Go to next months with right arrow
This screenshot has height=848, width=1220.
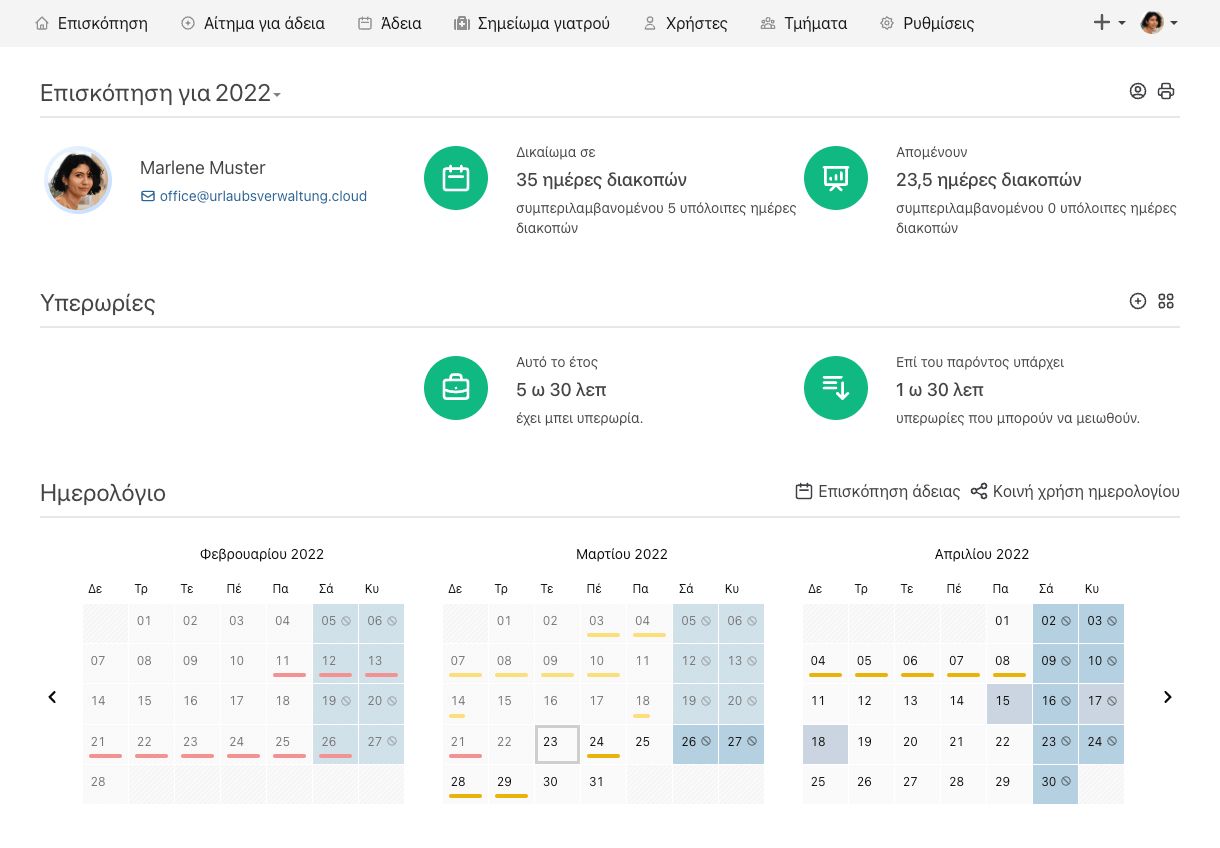pyautogui.click(x=1167, y=697)
